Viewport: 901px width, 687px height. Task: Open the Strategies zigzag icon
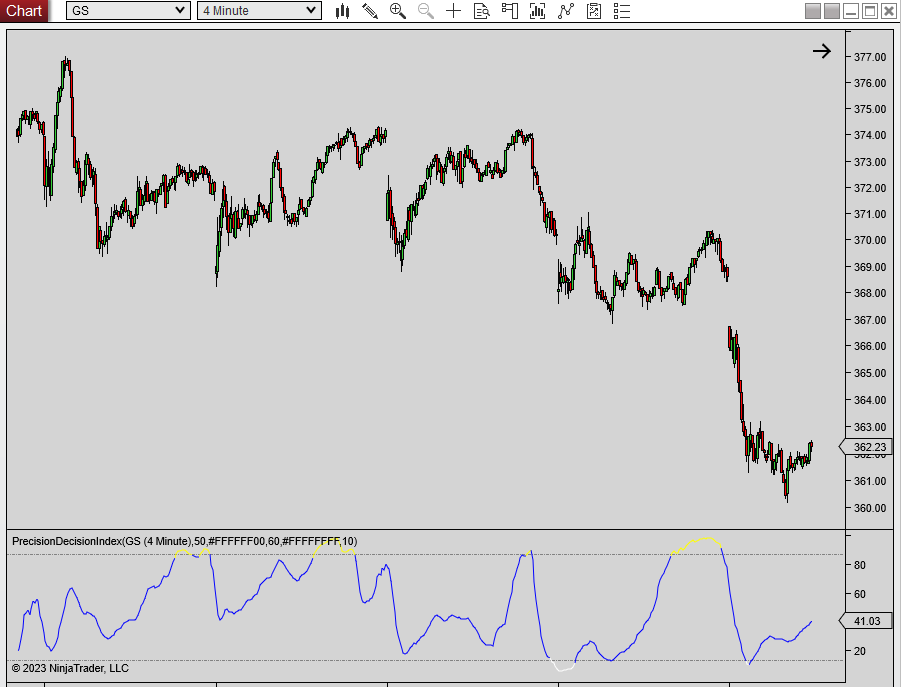[x=565, y=11]
